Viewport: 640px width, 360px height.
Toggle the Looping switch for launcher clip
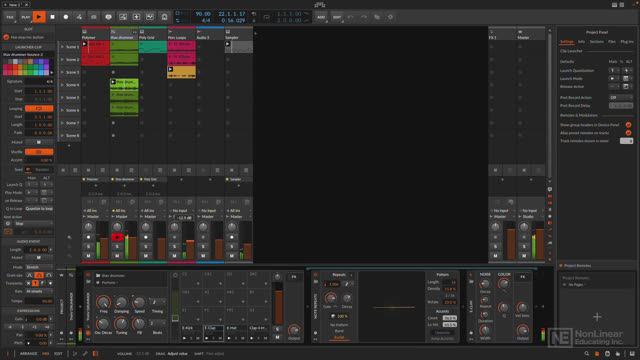coord(39,109)
